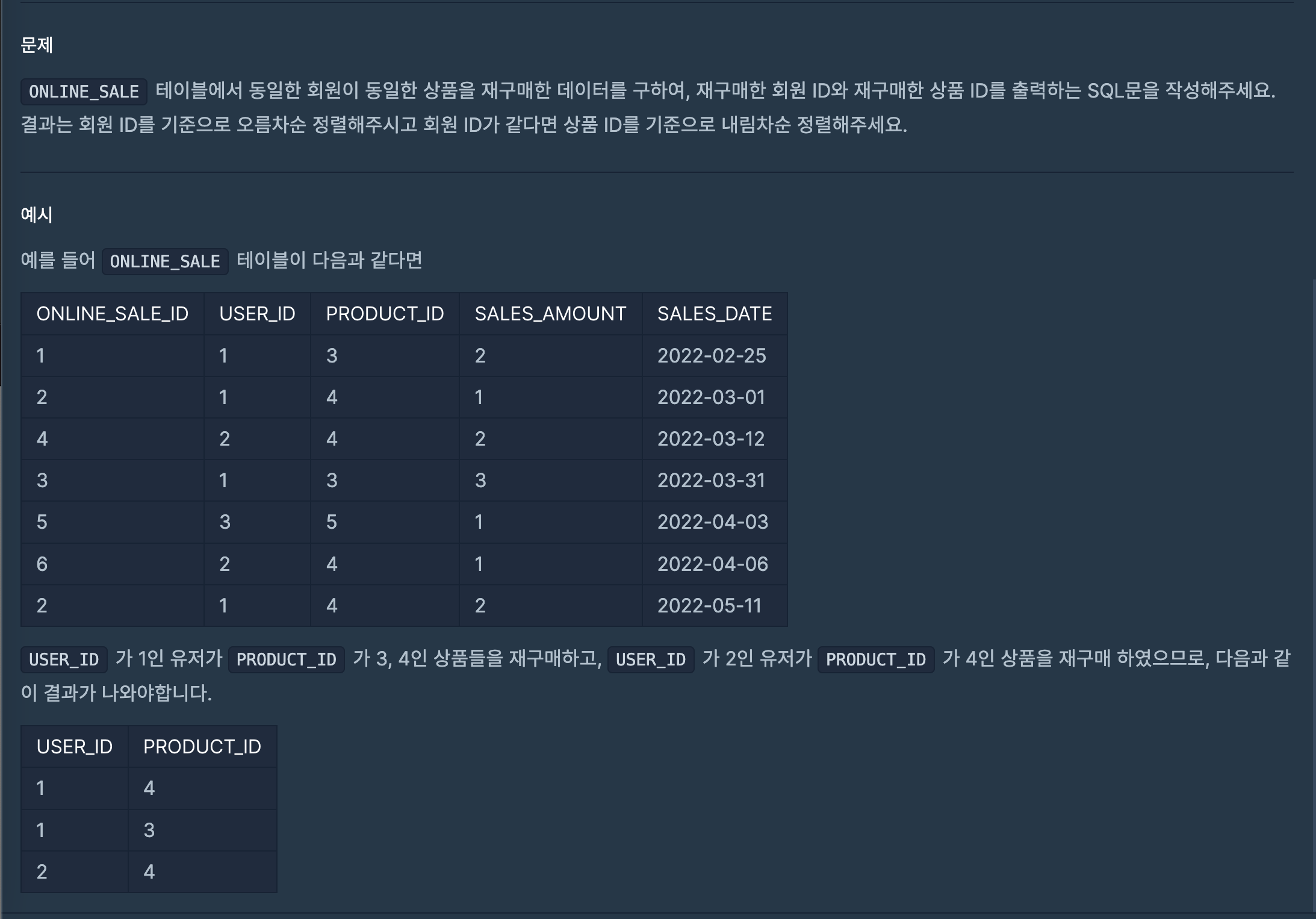Screen dimensions: 1316x919
Task: Click the SALES_DATE column header
Action: pos(714,314)
